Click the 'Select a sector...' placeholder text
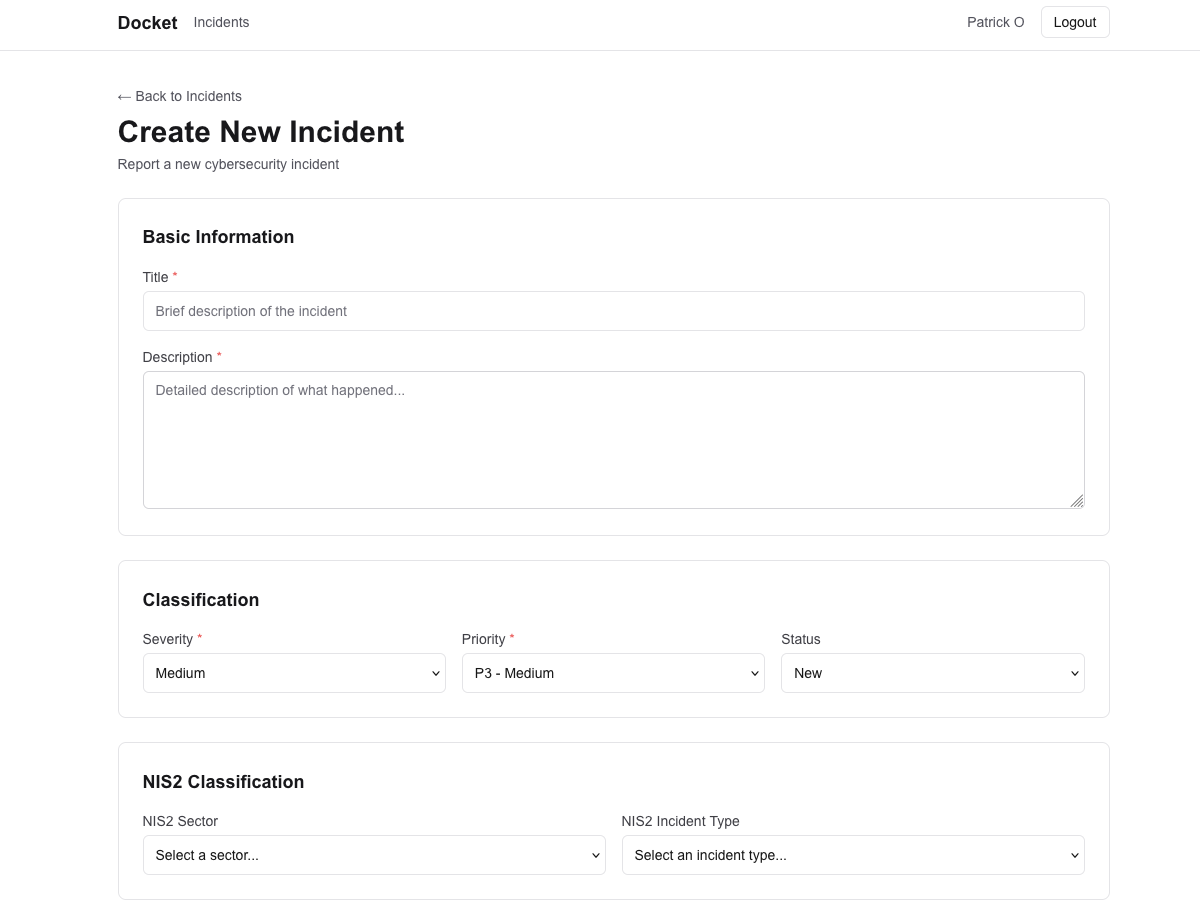 [x=207, y=855]
